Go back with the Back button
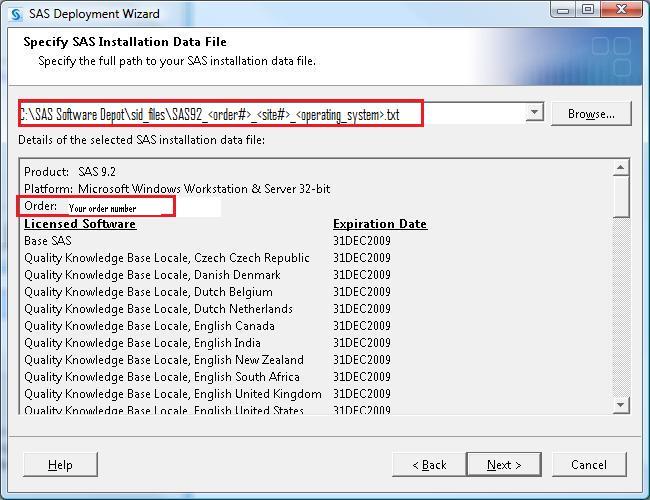Viewport: 650px width, 500px height. [429, 464]
